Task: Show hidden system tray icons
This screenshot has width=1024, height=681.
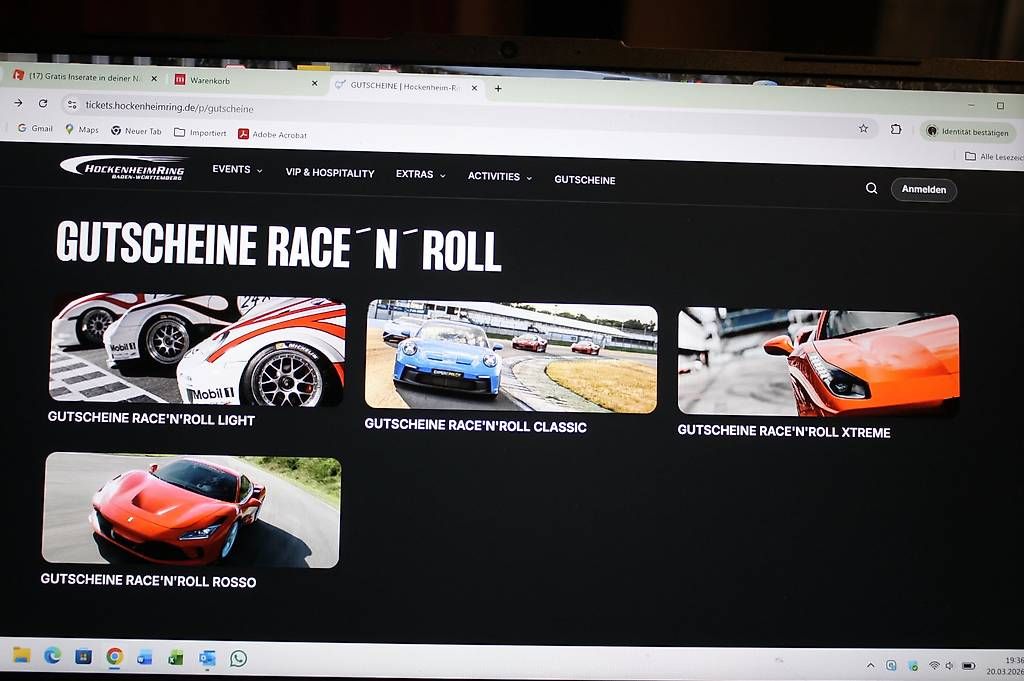Action: (871, 665)
